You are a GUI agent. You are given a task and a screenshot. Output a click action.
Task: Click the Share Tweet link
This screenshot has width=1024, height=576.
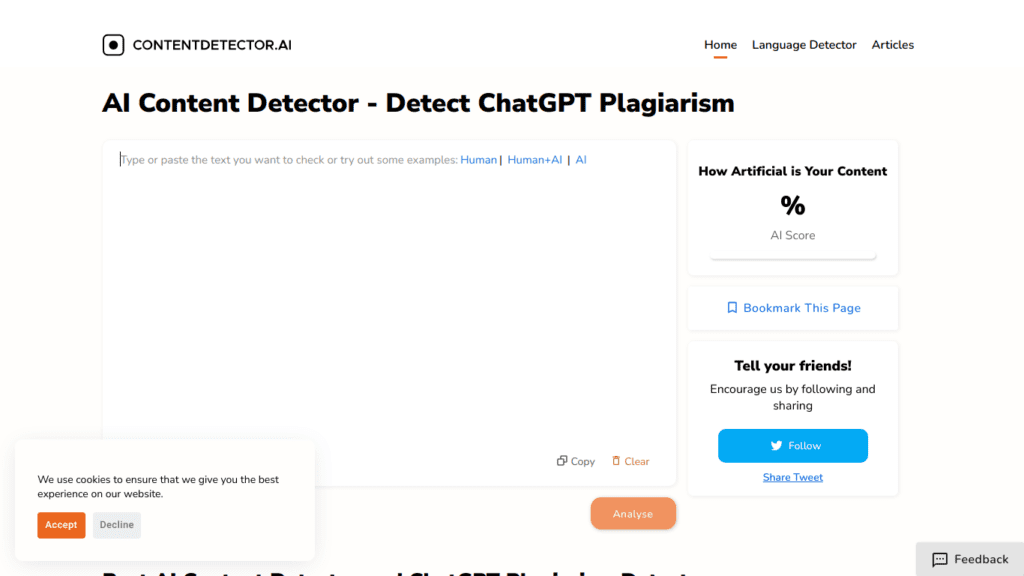tap(792, 477)
